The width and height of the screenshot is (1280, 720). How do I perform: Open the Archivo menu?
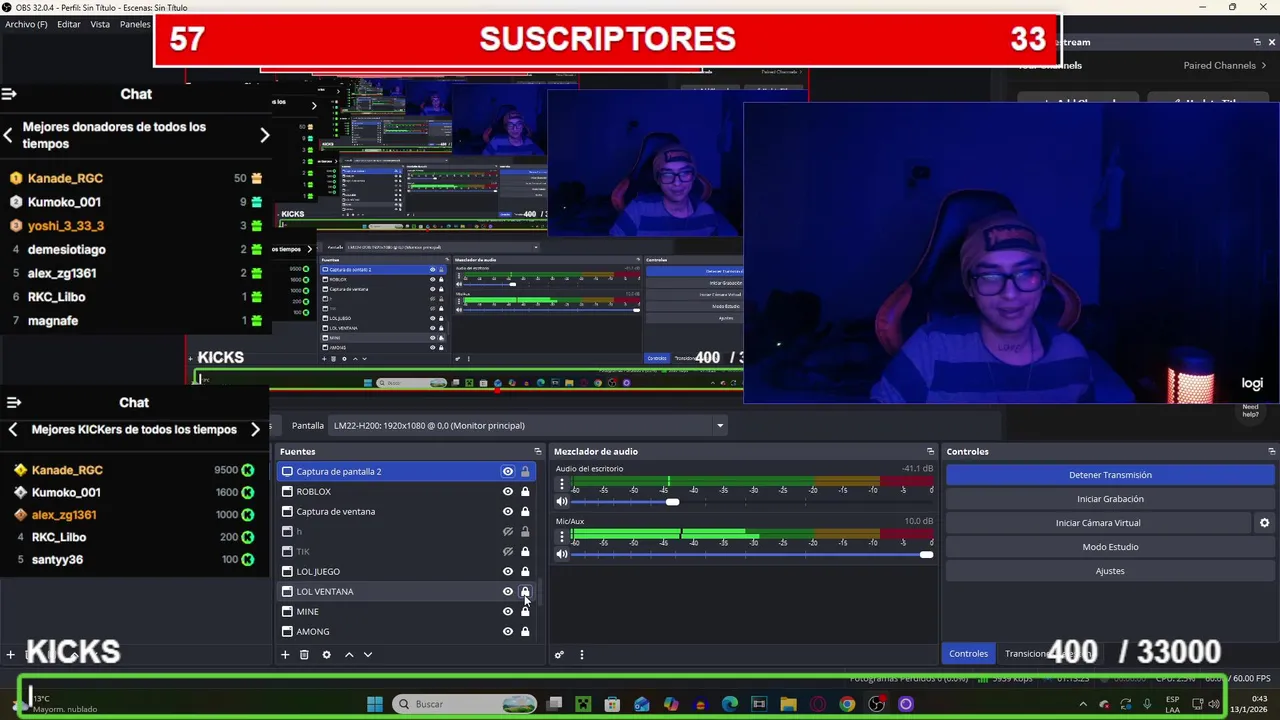tap(26, 24)
